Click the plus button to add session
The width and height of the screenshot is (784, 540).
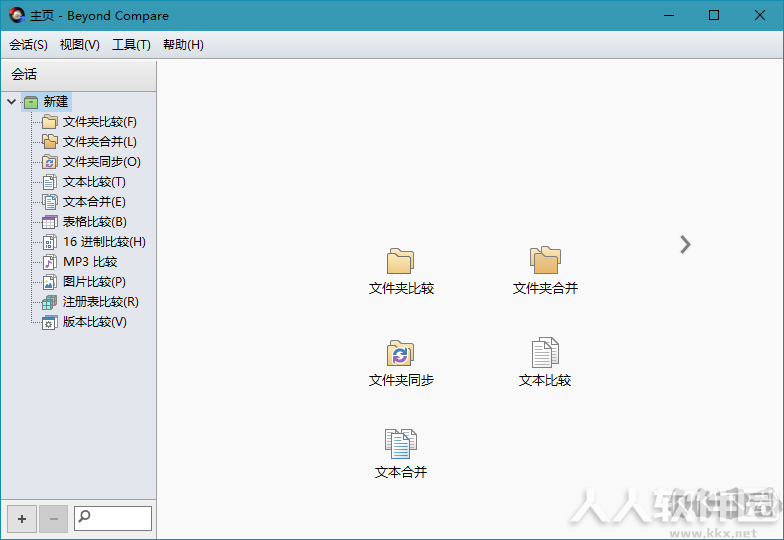(x=22, y=518)
